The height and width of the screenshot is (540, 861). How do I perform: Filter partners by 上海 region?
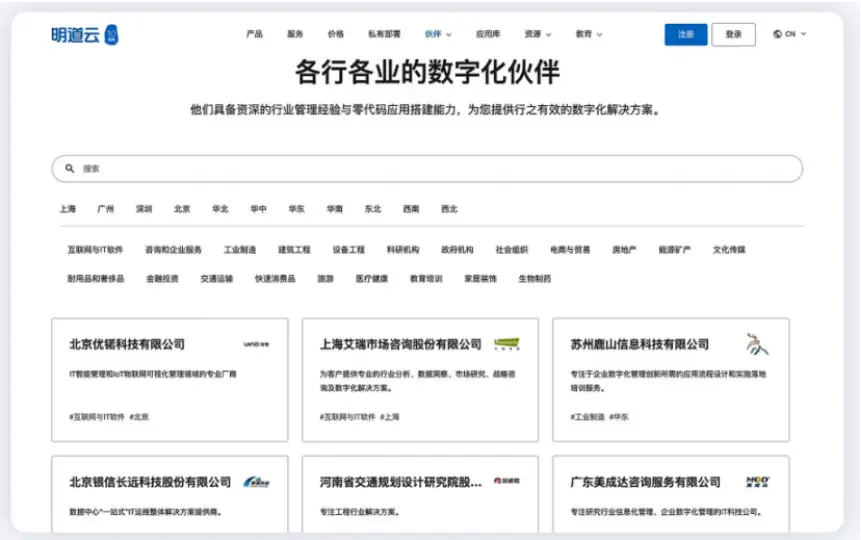click(x=67, y=209)
